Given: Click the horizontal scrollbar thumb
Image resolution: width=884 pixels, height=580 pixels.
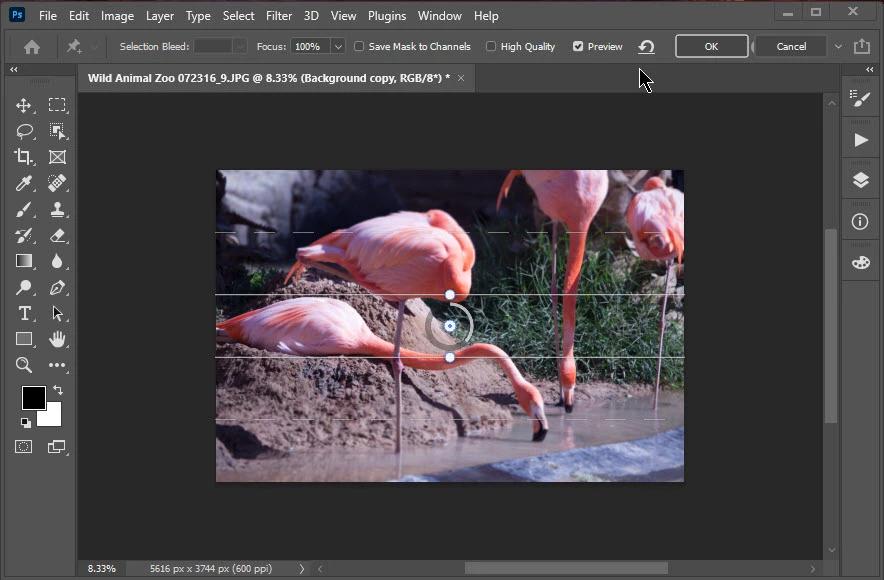Looking at the screenshot, I should pos(566,569).
